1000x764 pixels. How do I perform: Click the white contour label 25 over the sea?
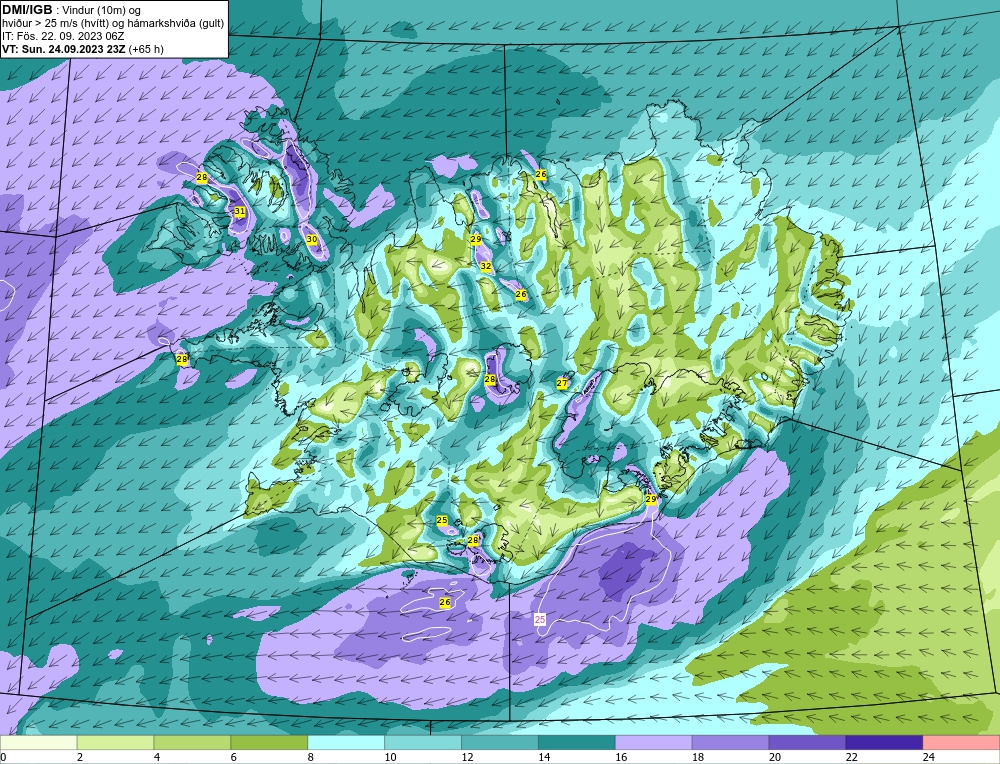pos(540,619)
